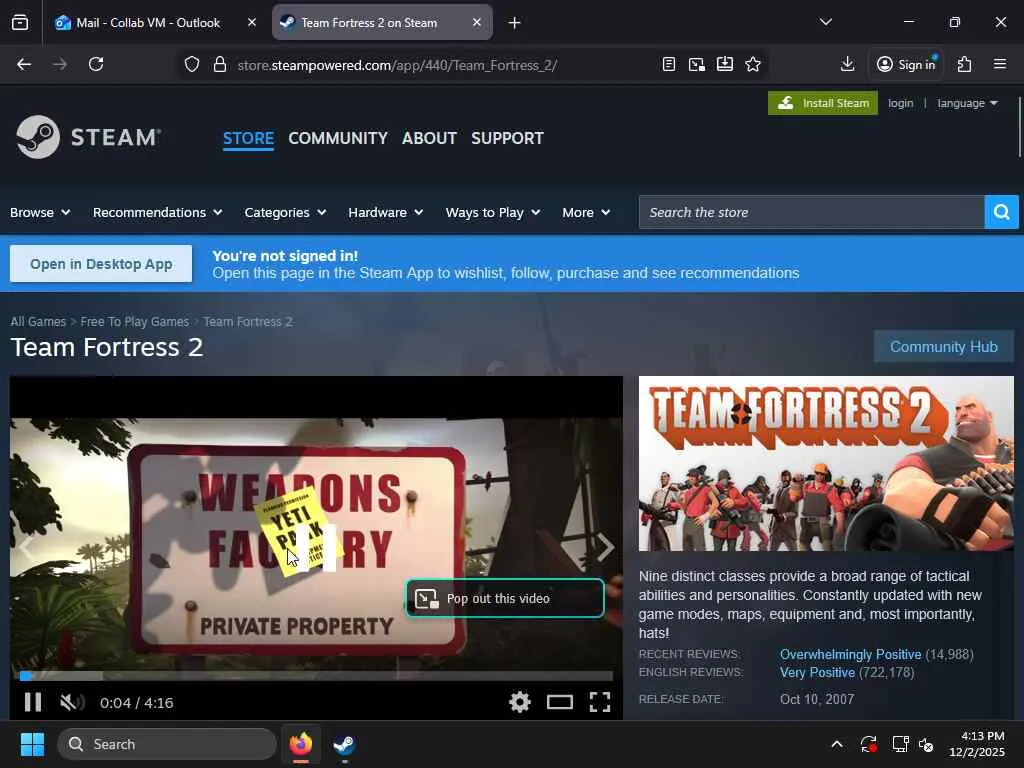Expand Ways to Play dropdown
The width and height of the screenshot is (1024, 768).
coord(493,212)
